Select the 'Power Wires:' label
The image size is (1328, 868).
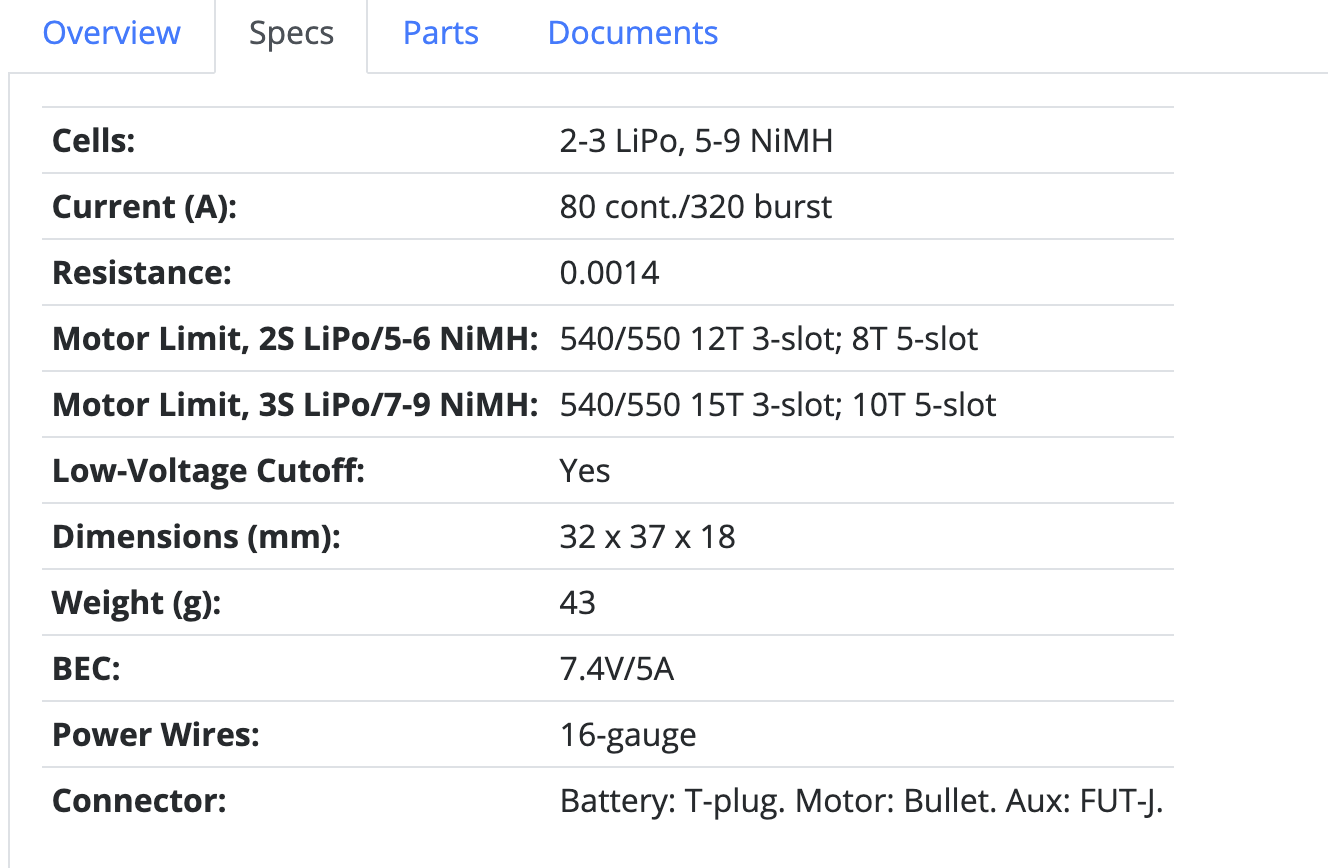tap(155, 735)
